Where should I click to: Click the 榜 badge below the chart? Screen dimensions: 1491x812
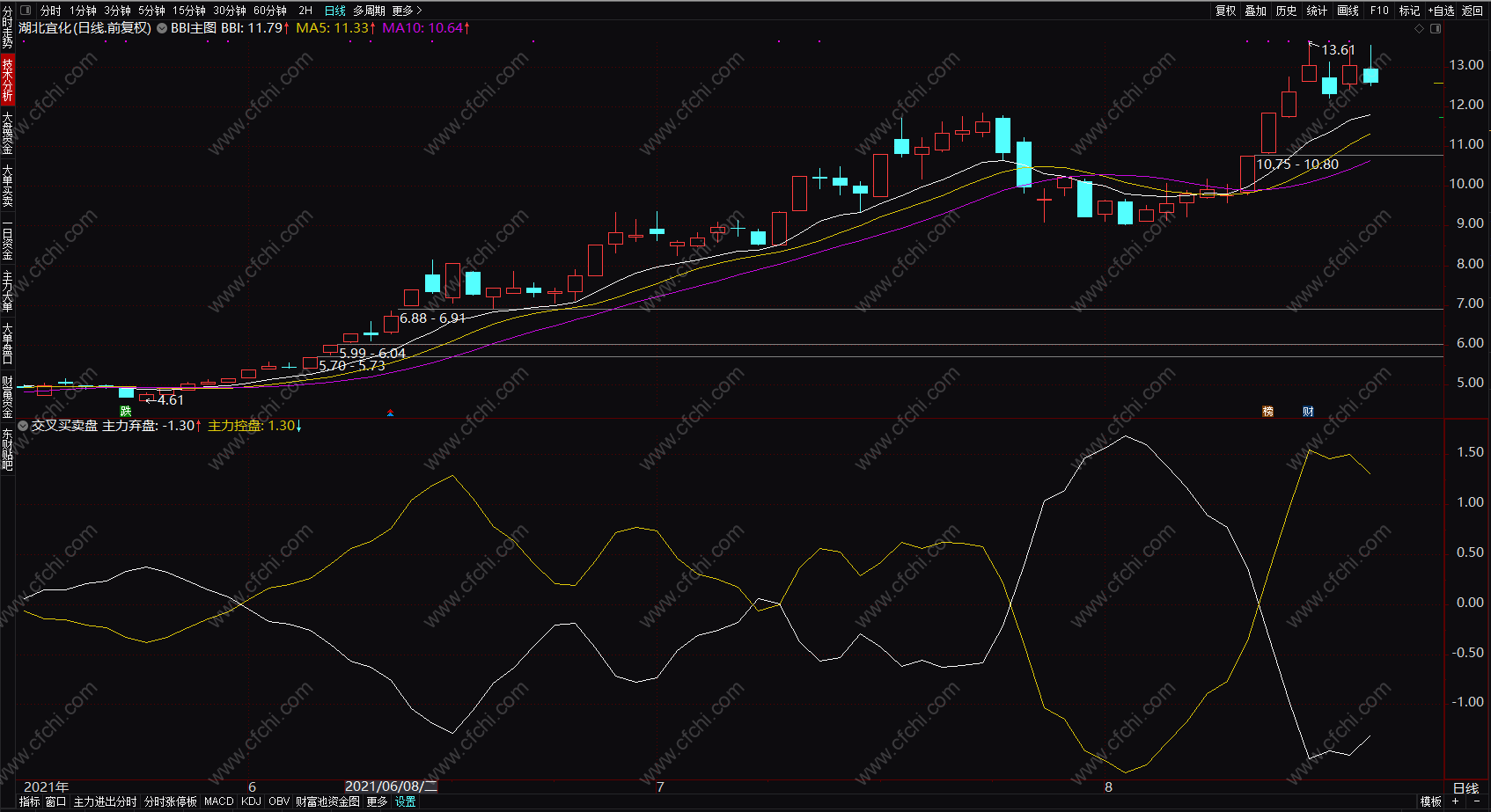pos(1268,411)
